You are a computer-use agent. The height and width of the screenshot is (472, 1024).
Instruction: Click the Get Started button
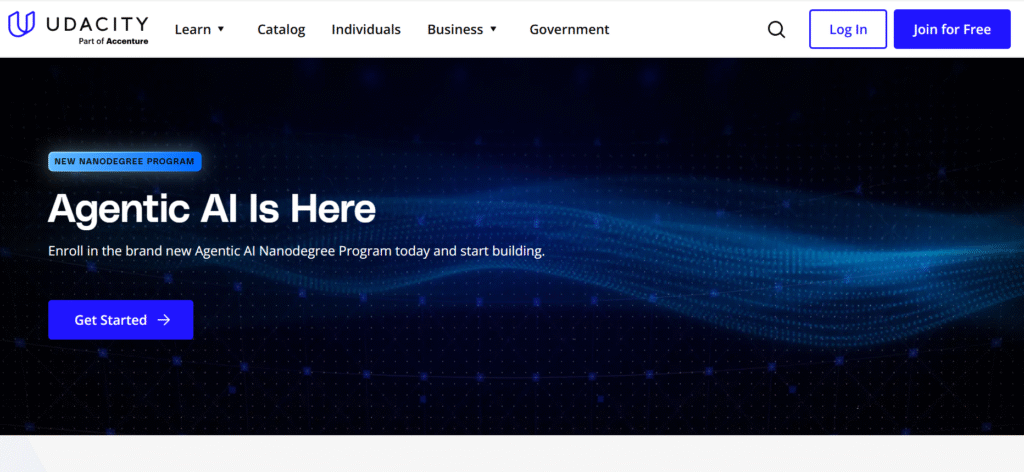(121, 320)
